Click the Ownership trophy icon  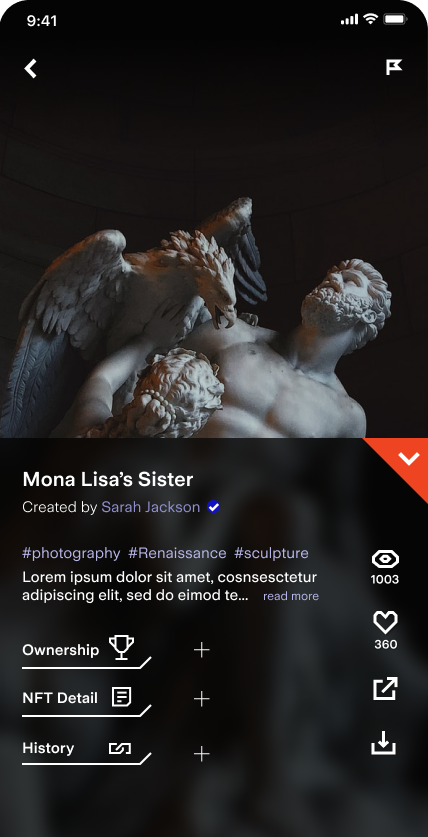122,648
